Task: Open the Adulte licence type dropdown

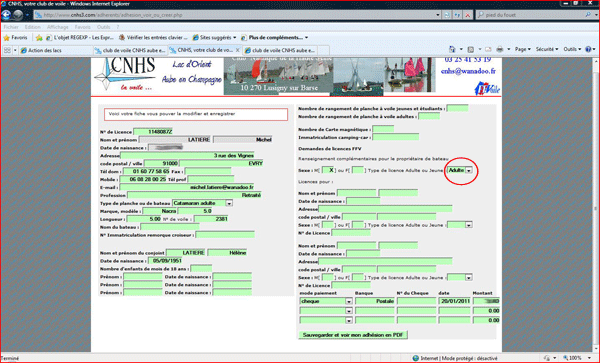Action: pyautogui.click(x=460, y=170)
